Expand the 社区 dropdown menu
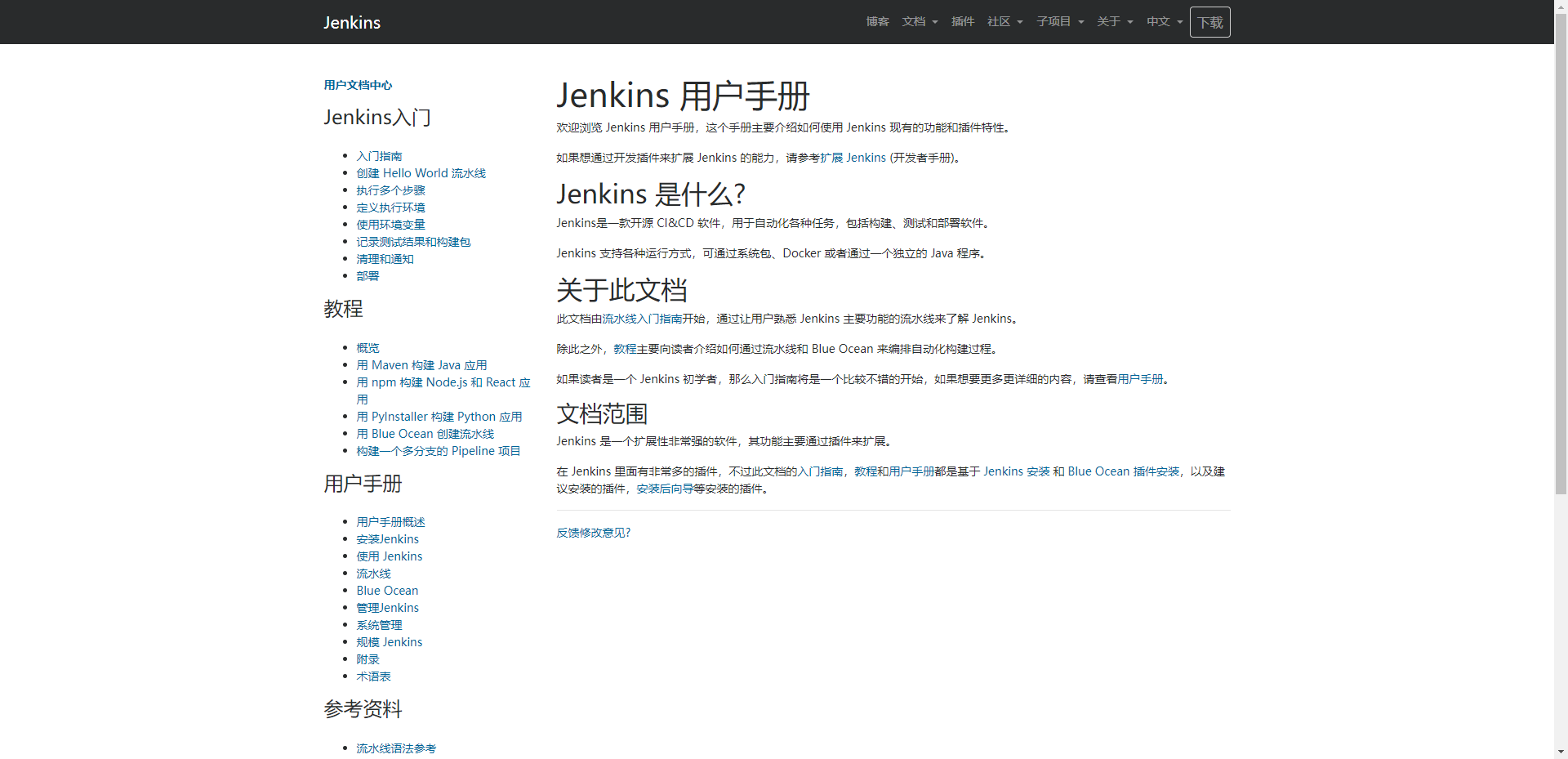This screenshot has height=759, width=1568. [1004, 21]
